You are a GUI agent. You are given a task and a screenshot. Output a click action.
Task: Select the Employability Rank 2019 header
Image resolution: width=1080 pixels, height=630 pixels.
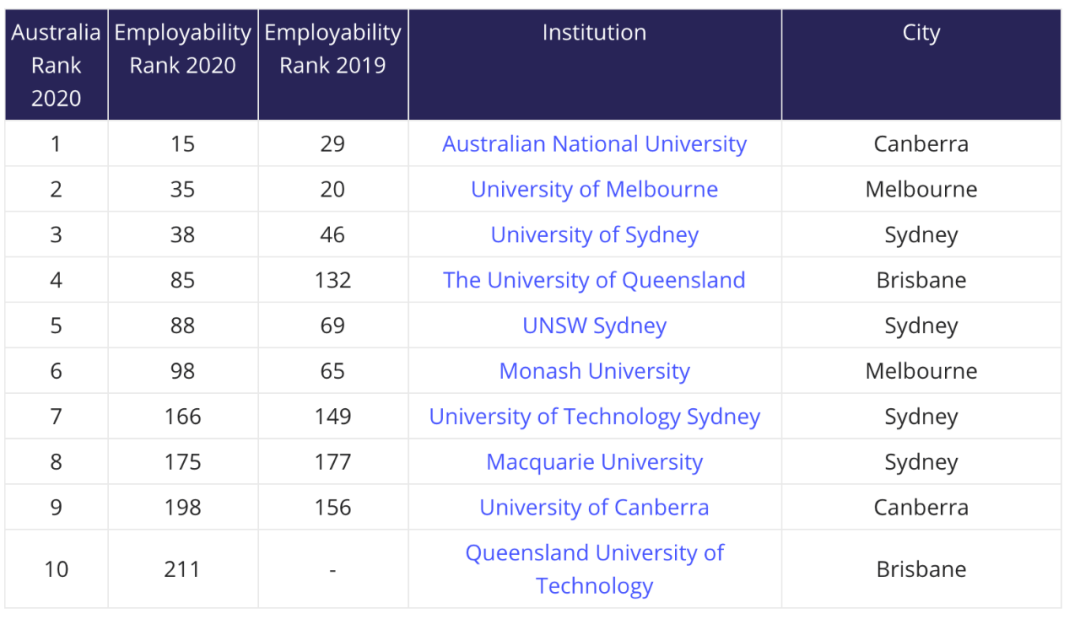click(x=332, y=49)
